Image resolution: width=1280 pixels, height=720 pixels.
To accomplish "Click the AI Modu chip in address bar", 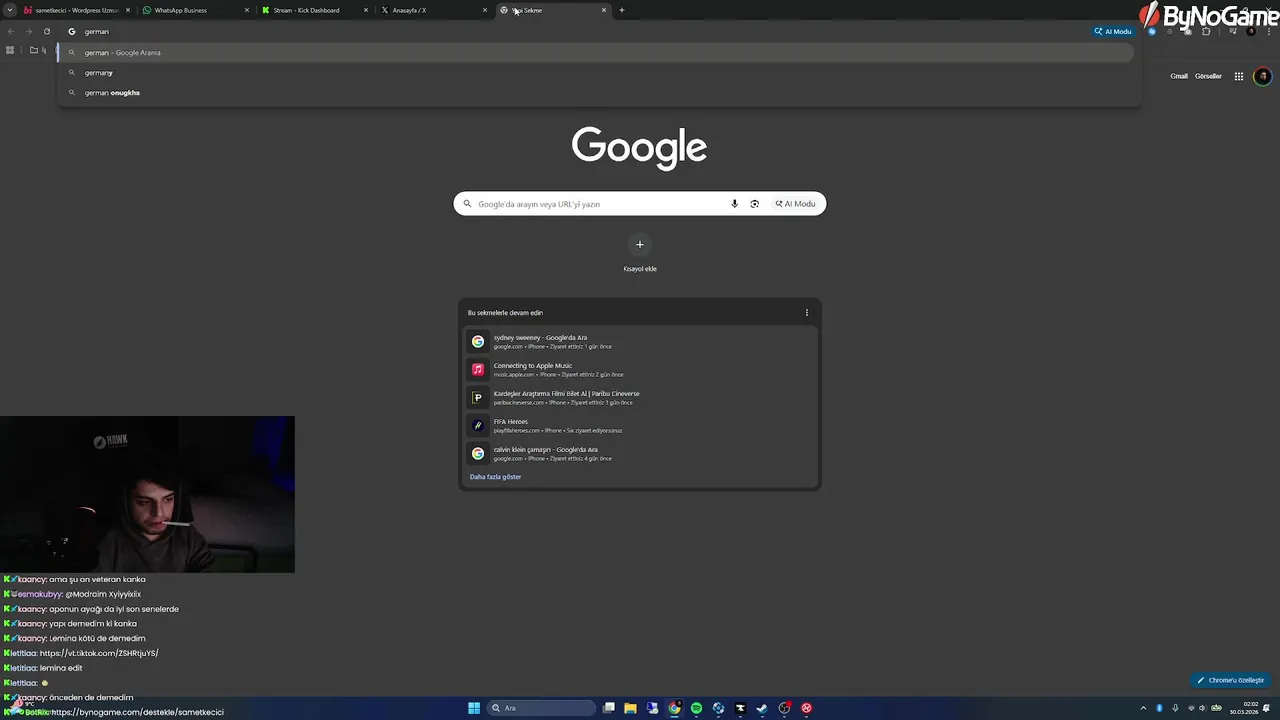I will tap(1113, 32).
